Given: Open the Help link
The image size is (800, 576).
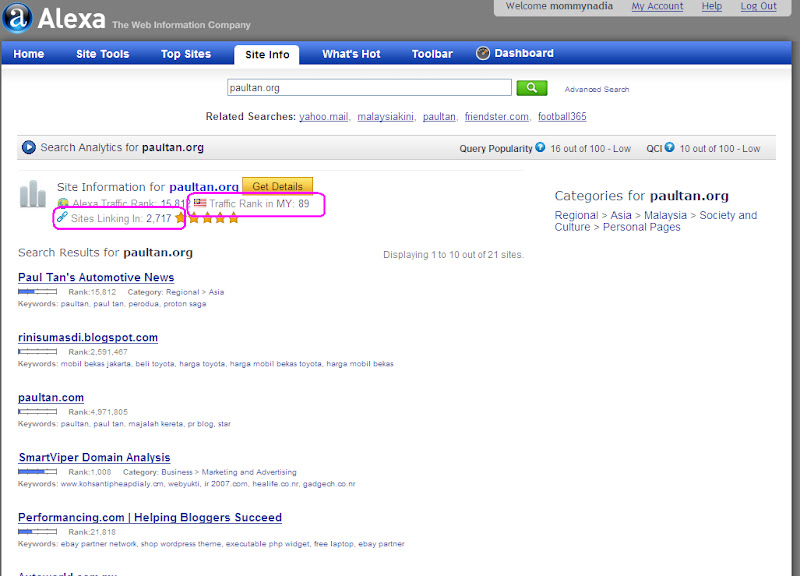Looking at the screenshot, I should pos(712,6).
